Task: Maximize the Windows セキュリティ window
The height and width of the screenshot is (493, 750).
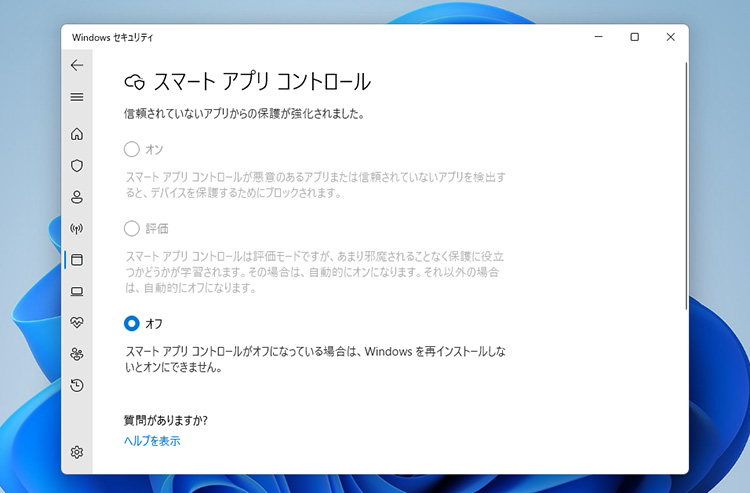Action: (x=634, y=37)
